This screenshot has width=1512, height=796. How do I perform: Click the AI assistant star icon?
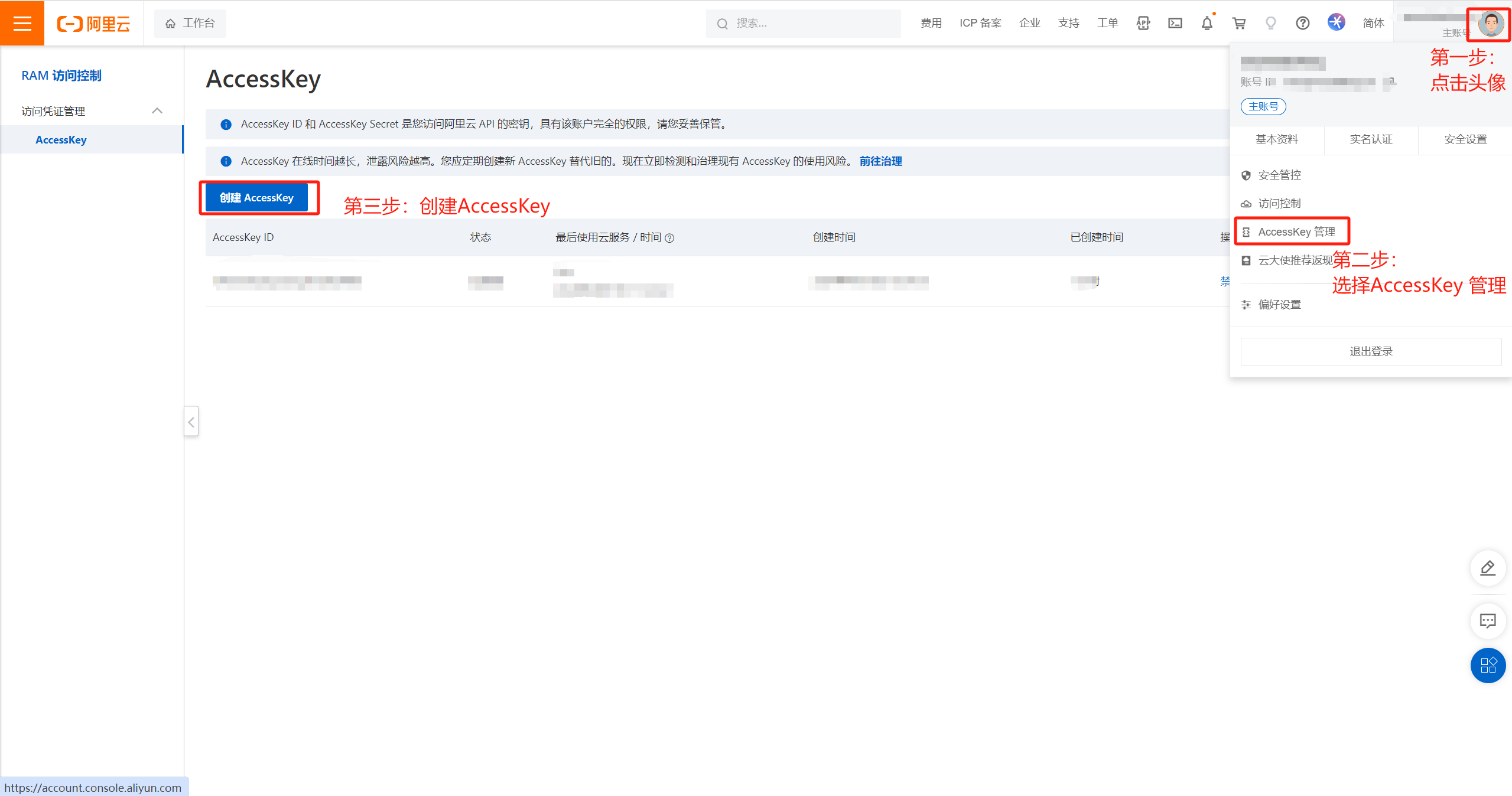[1336, 22]
